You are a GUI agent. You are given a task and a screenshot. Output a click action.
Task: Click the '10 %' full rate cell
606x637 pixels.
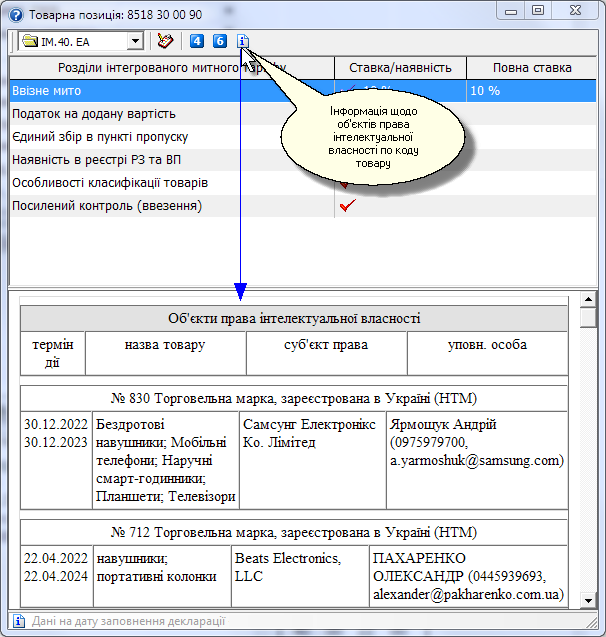point(532,91)
